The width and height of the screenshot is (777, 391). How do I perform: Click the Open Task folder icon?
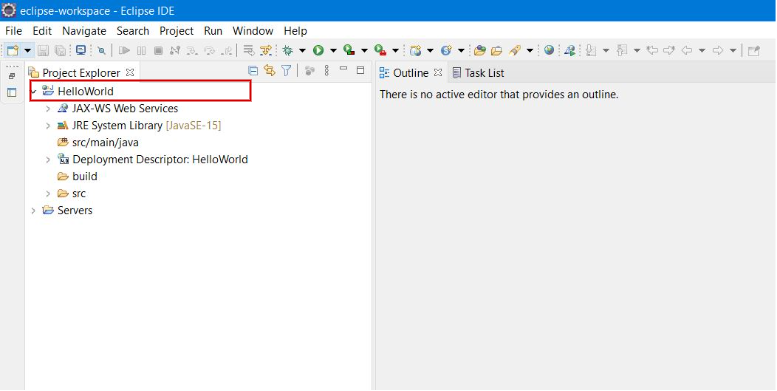click(x=496, y=50)
